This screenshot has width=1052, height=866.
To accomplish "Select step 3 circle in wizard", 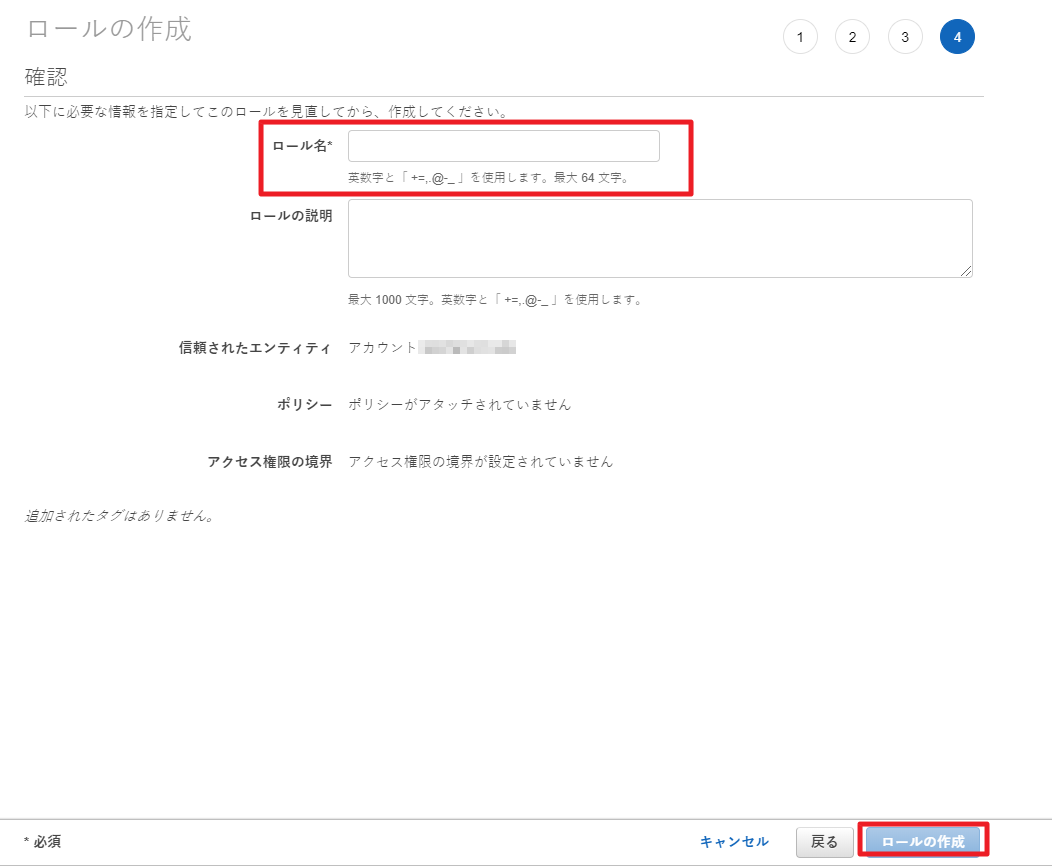I will tap(905, 37).
